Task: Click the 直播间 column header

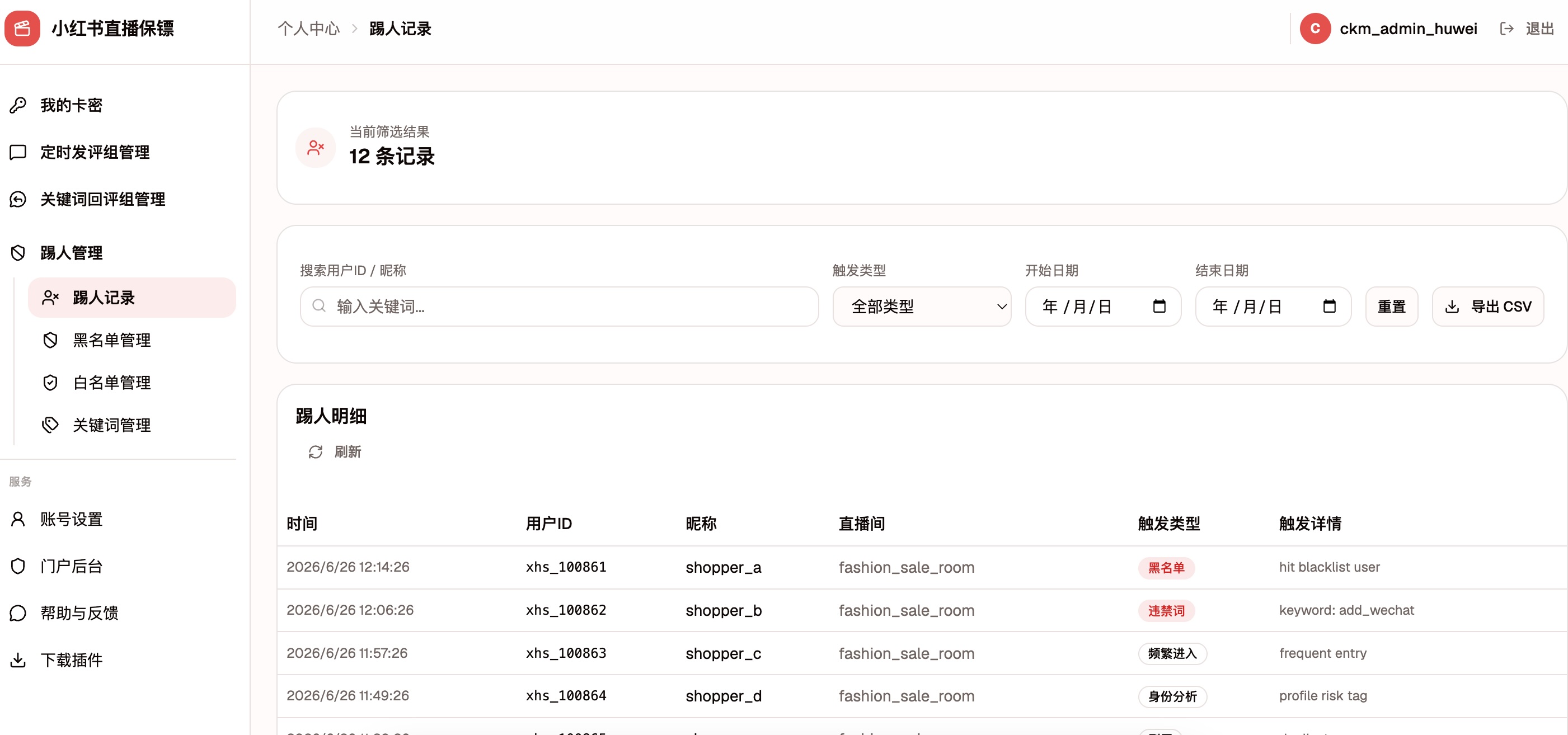Action: [861, 523]
